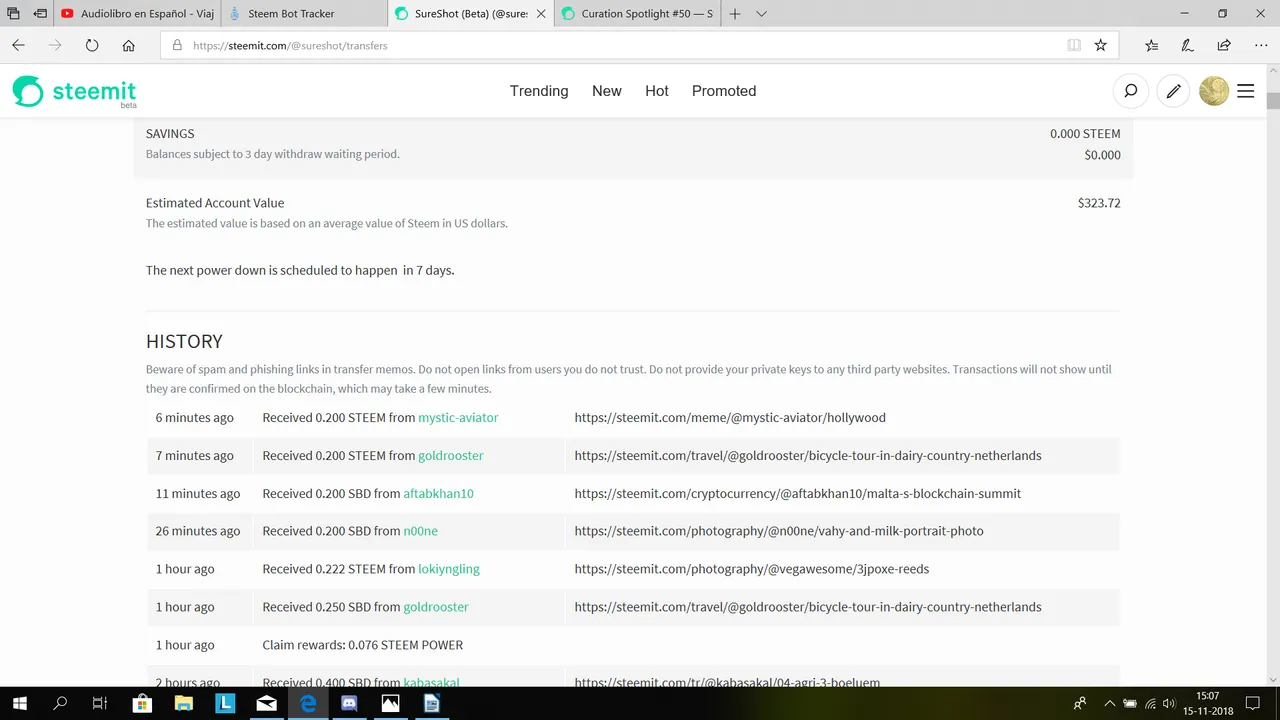This screenshot has width=1280, height=720.
Task: Open the Photos app on taskbar
Action: tap(390, 703)
